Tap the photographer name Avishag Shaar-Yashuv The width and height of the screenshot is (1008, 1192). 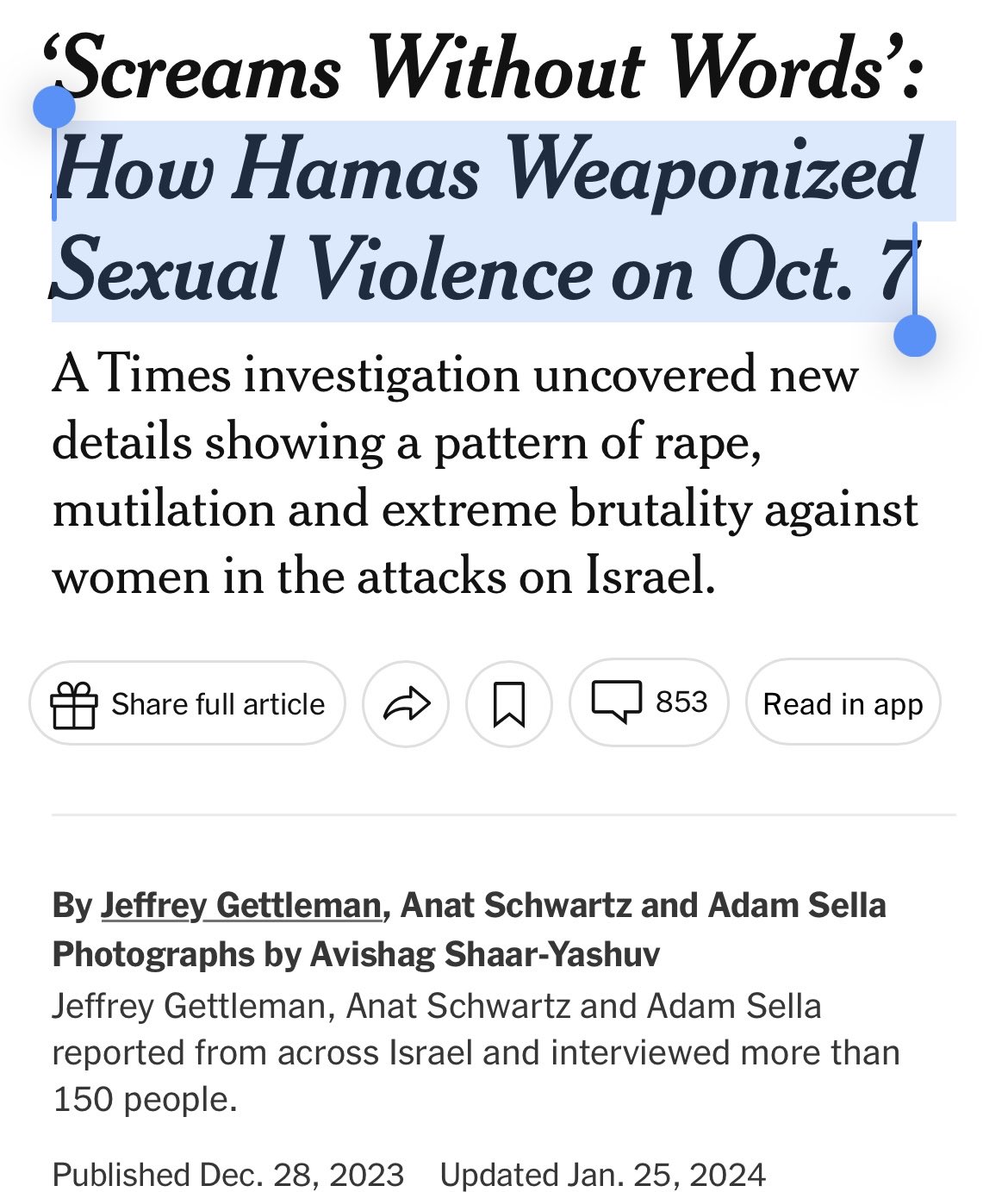(484, 954)
